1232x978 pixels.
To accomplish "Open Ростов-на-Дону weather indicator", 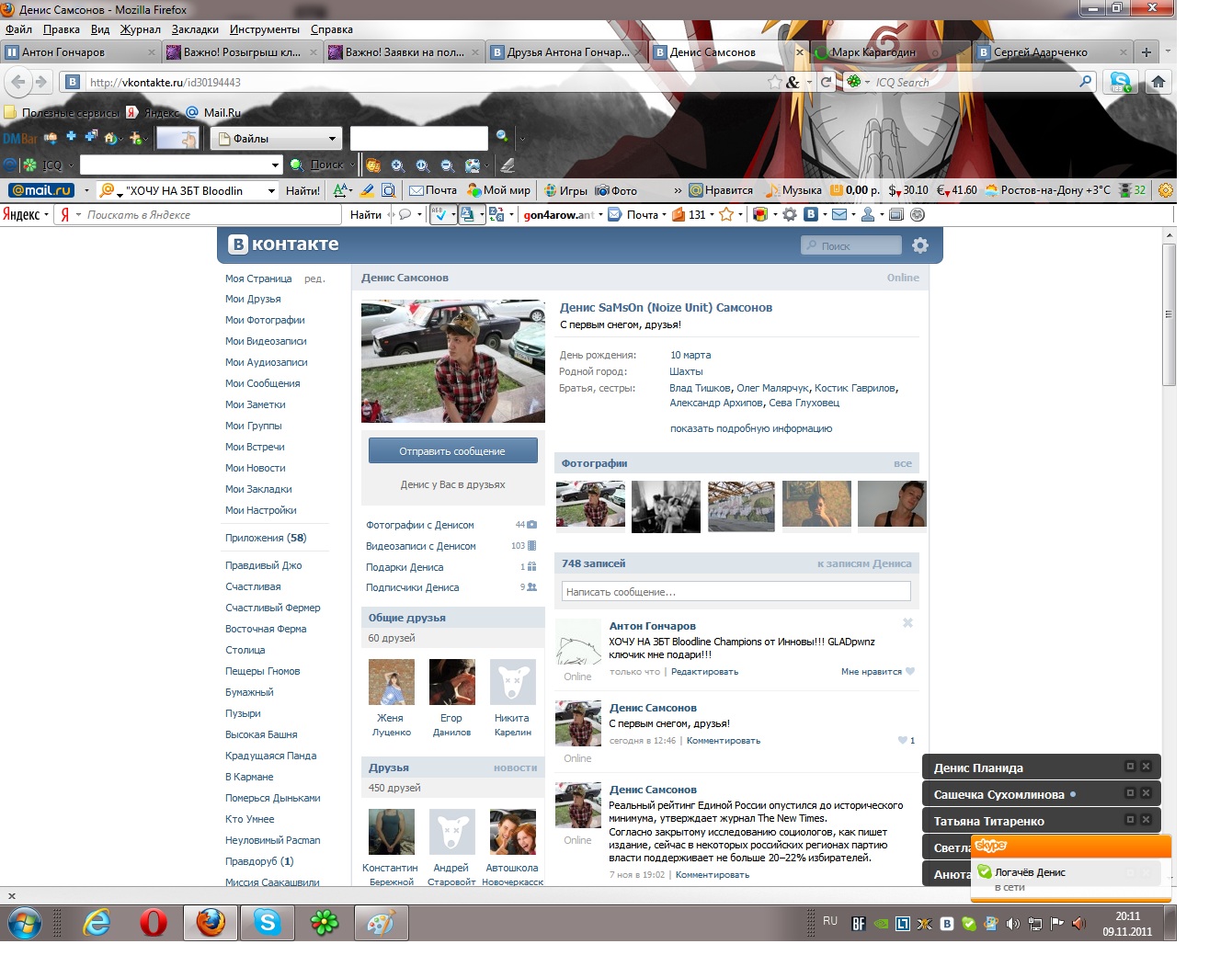I will (1047, 190).
